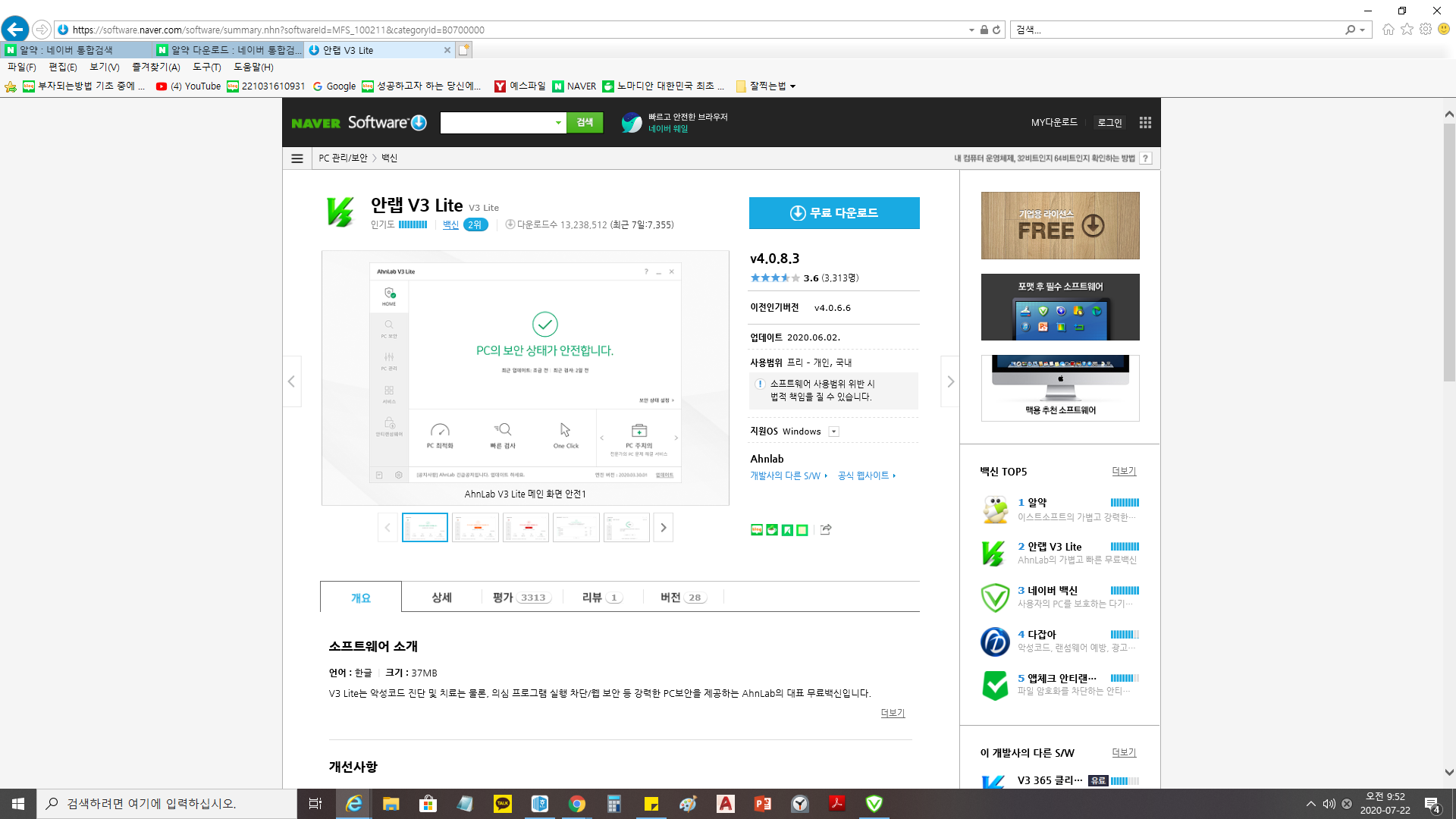The width and height of the screenshot is (1456, 819).
Task: Click the 무료 다운로드 button
Action: pyautogui.click(x=834, y=213)
